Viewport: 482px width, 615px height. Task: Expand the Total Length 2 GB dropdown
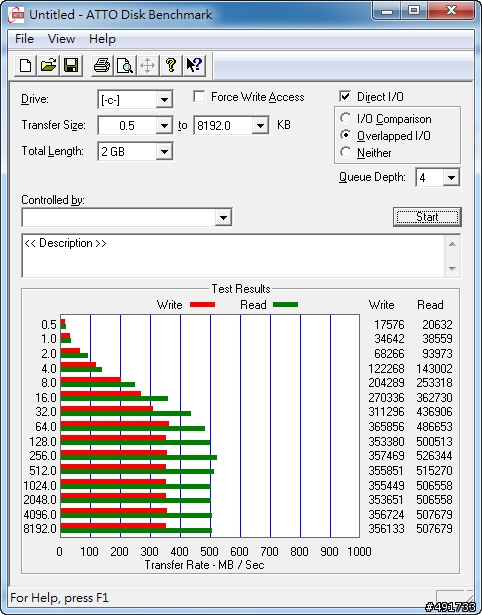[164, 152]
